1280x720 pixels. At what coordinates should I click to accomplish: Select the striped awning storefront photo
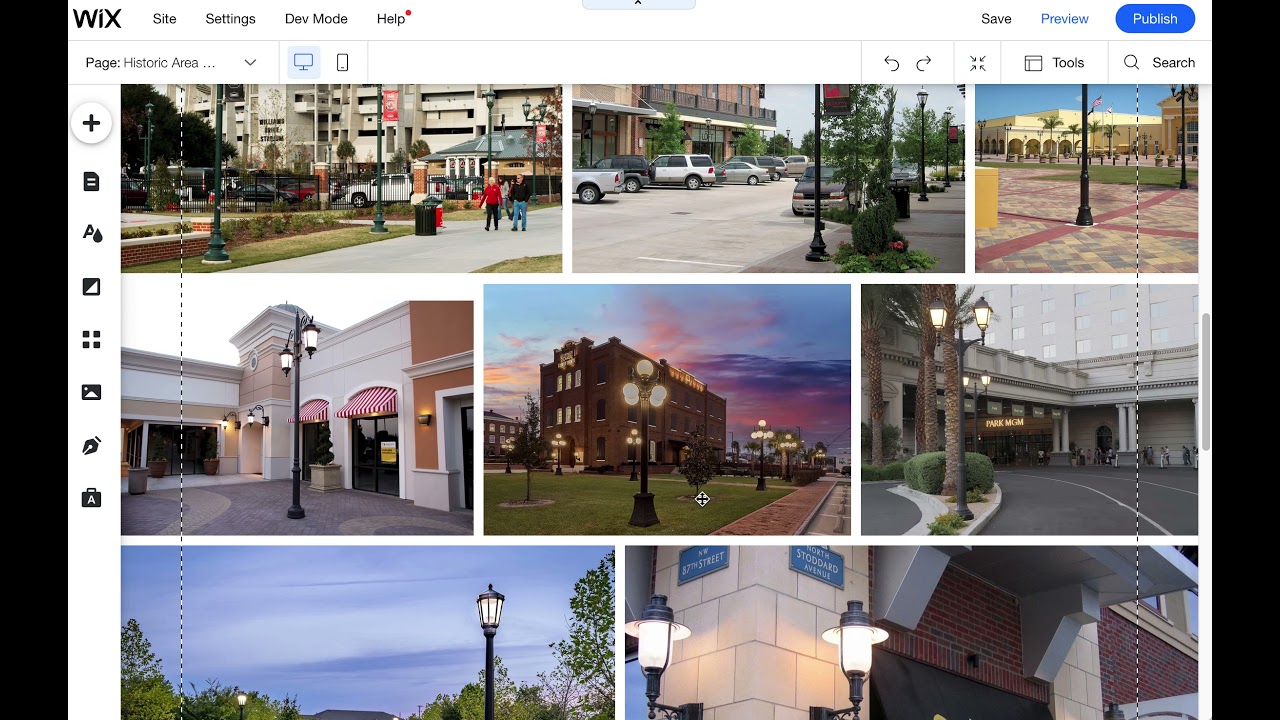tap(297, 410)
